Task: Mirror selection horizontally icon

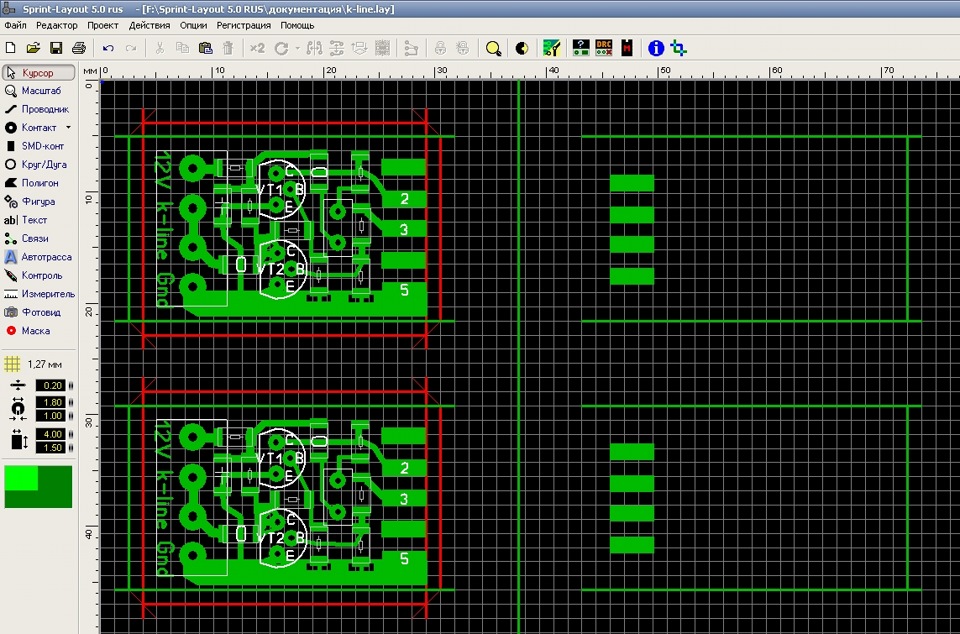Action: click(x=314, y=48)
